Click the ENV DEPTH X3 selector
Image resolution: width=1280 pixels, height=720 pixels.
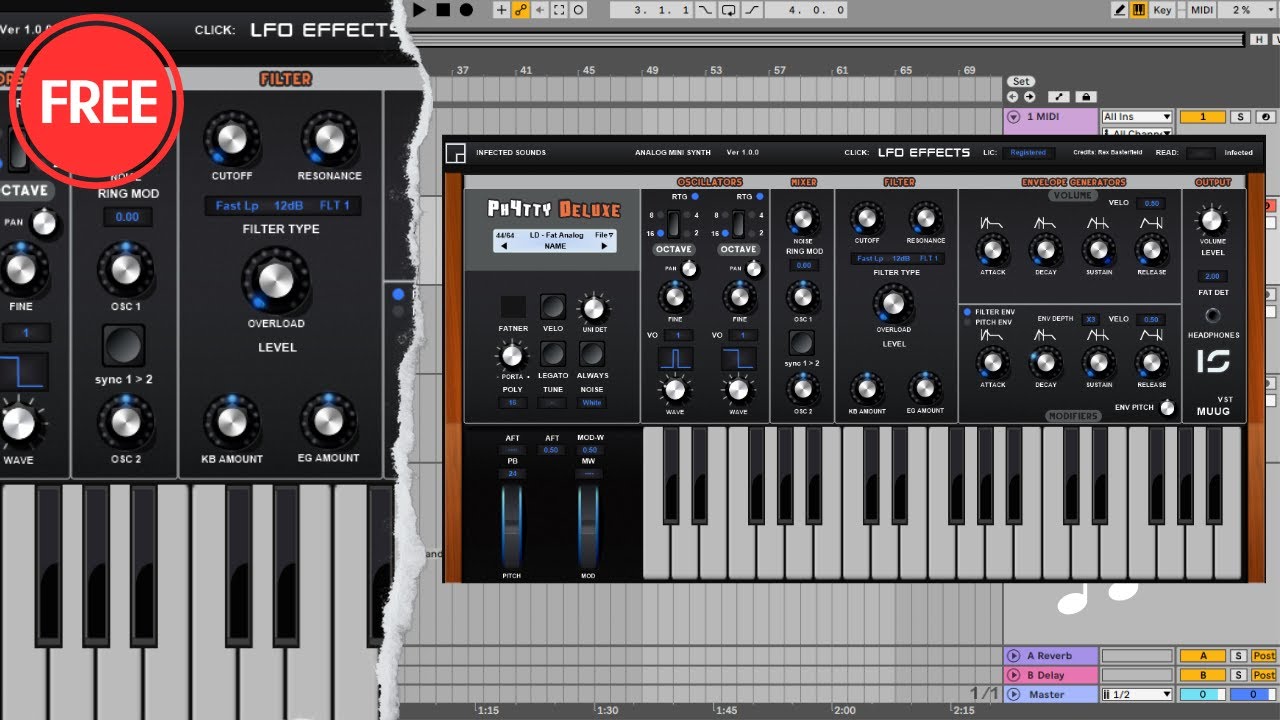tap(1090, 319)
